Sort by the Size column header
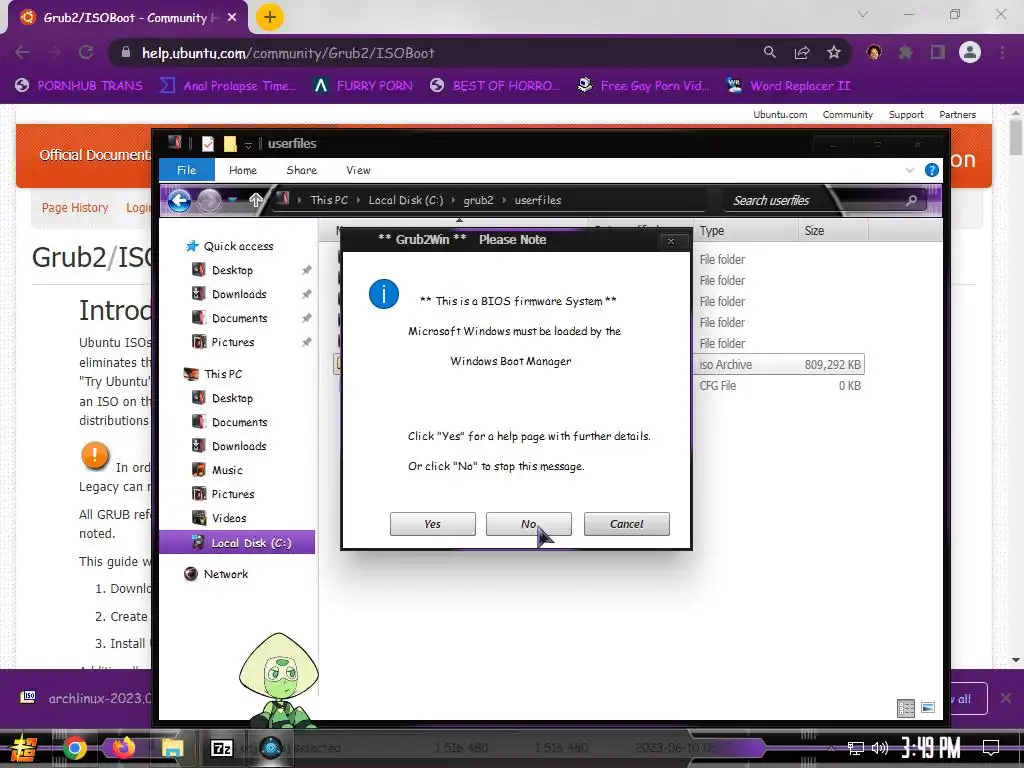Screen dimensions: 1024x768 [x=833, y=231]
